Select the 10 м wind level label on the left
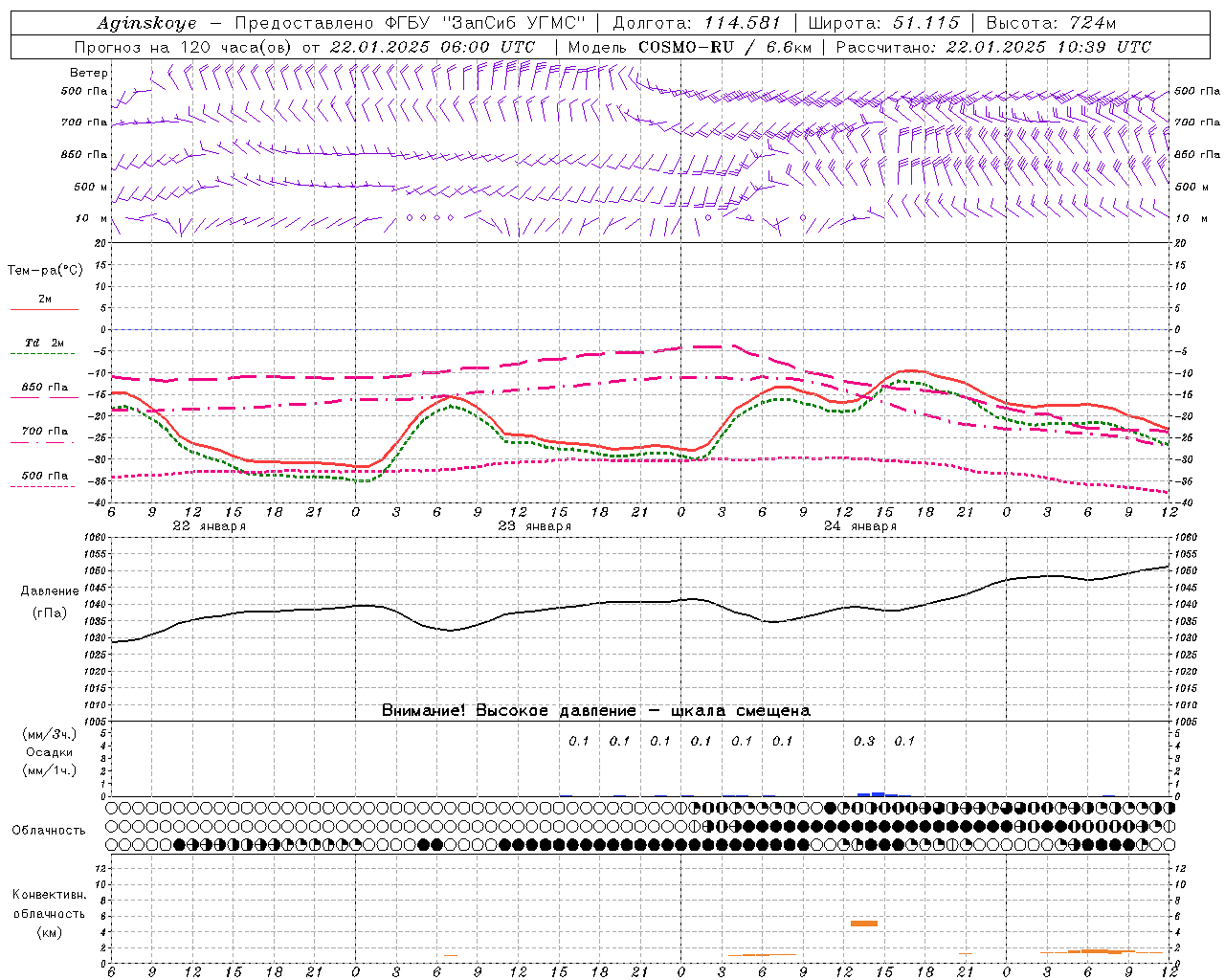 92,218
